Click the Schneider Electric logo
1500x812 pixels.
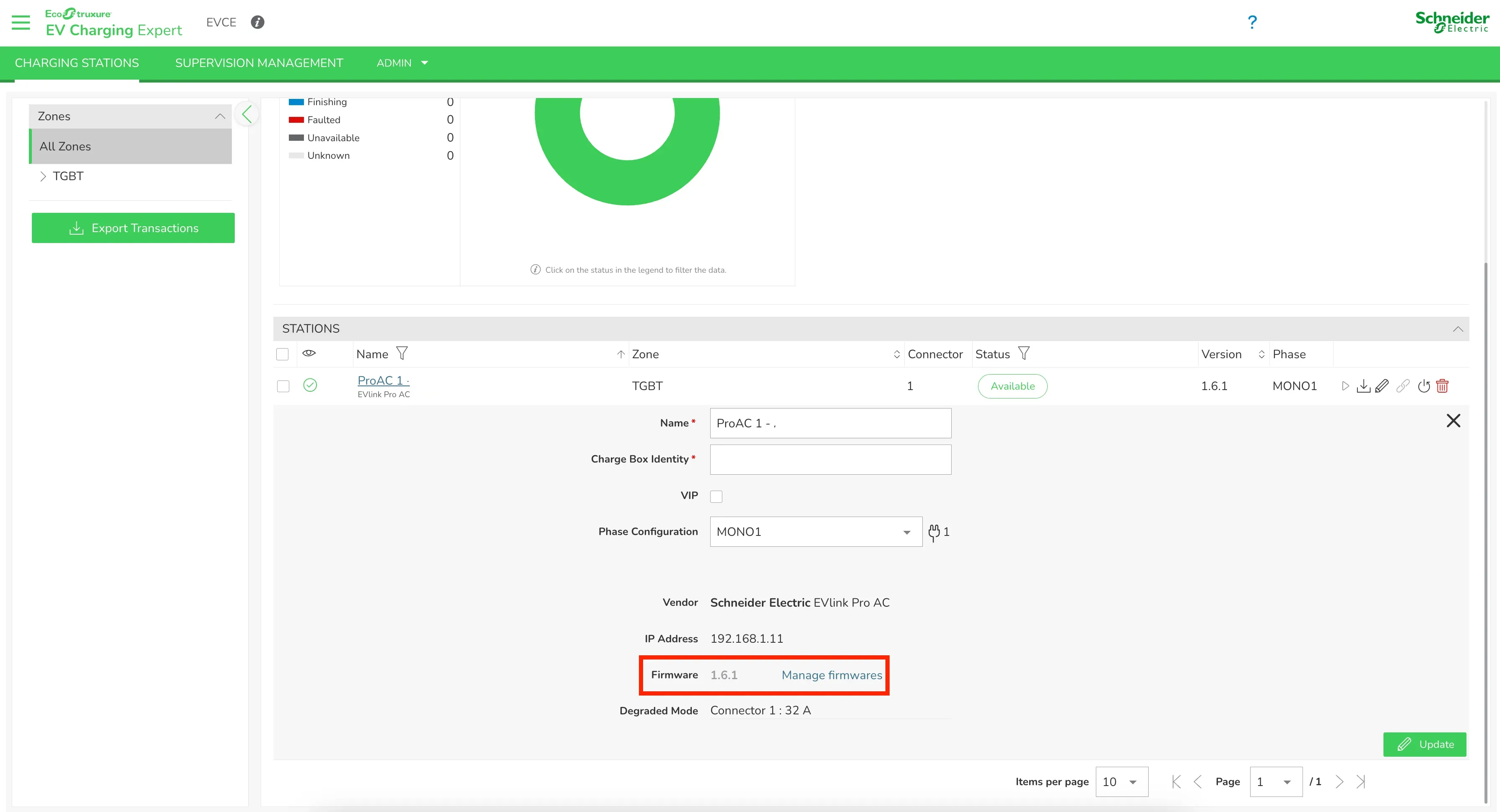pos(1452,22)
